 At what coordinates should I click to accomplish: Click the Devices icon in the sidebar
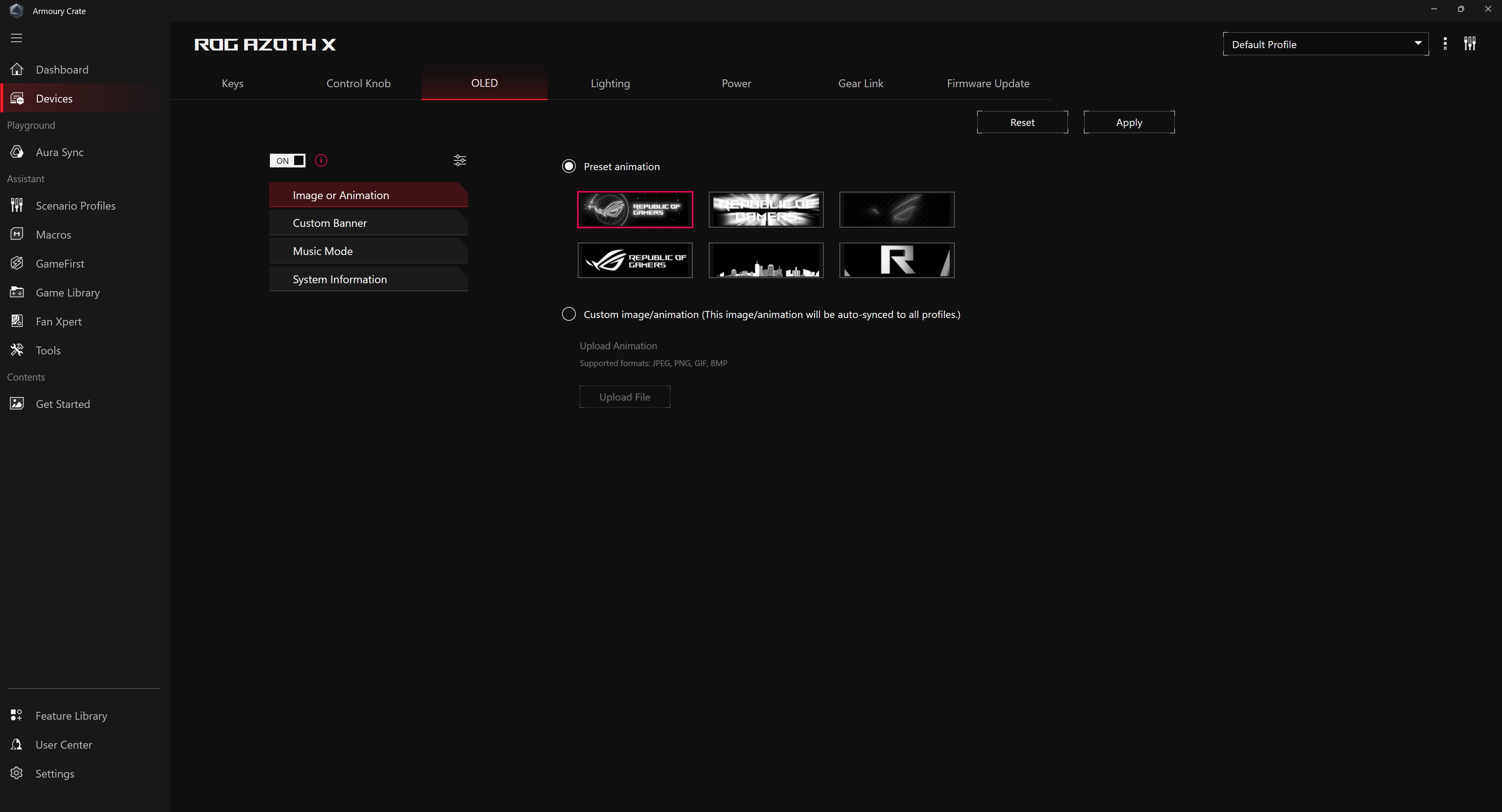pyautogui.click(x=17, y=99)
